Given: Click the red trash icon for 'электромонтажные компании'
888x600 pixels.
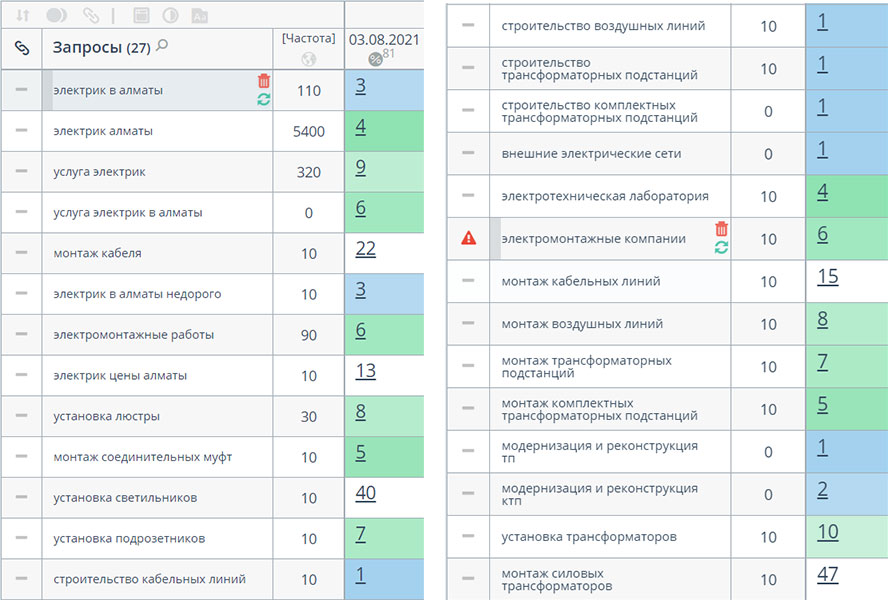Looking at the screenshot, I should click(721, 229).
